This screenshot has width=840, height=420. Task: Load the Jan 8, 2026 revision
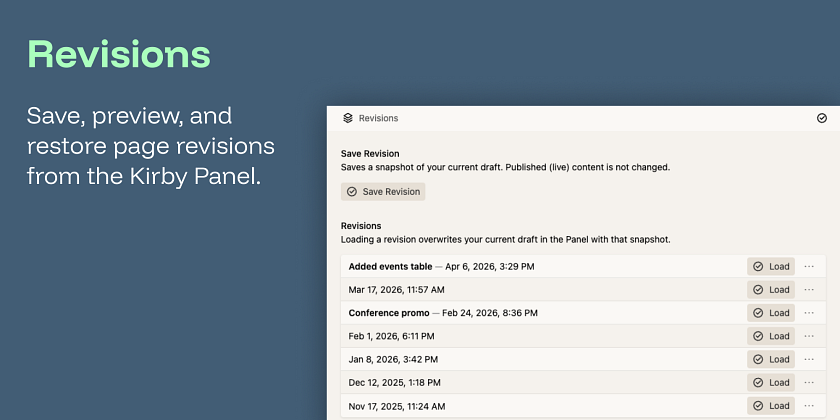[x=771, y=359]
